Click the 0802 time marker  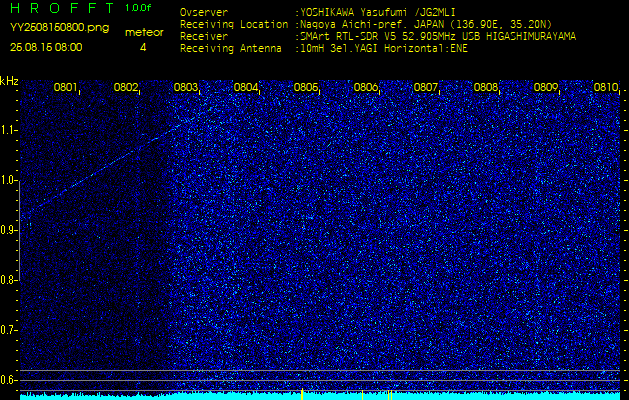pos(126,87)
